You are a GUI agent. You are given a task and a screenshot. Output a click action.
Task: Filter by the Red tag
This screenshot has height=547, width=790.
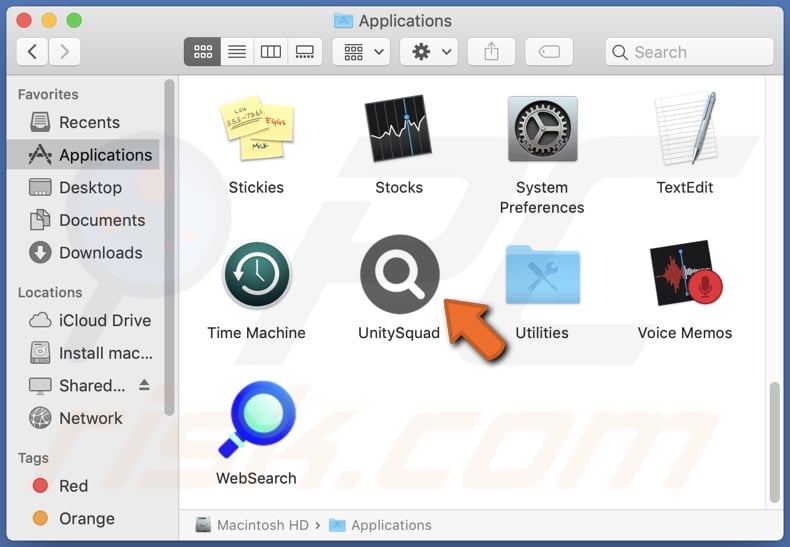coord(83,486)
